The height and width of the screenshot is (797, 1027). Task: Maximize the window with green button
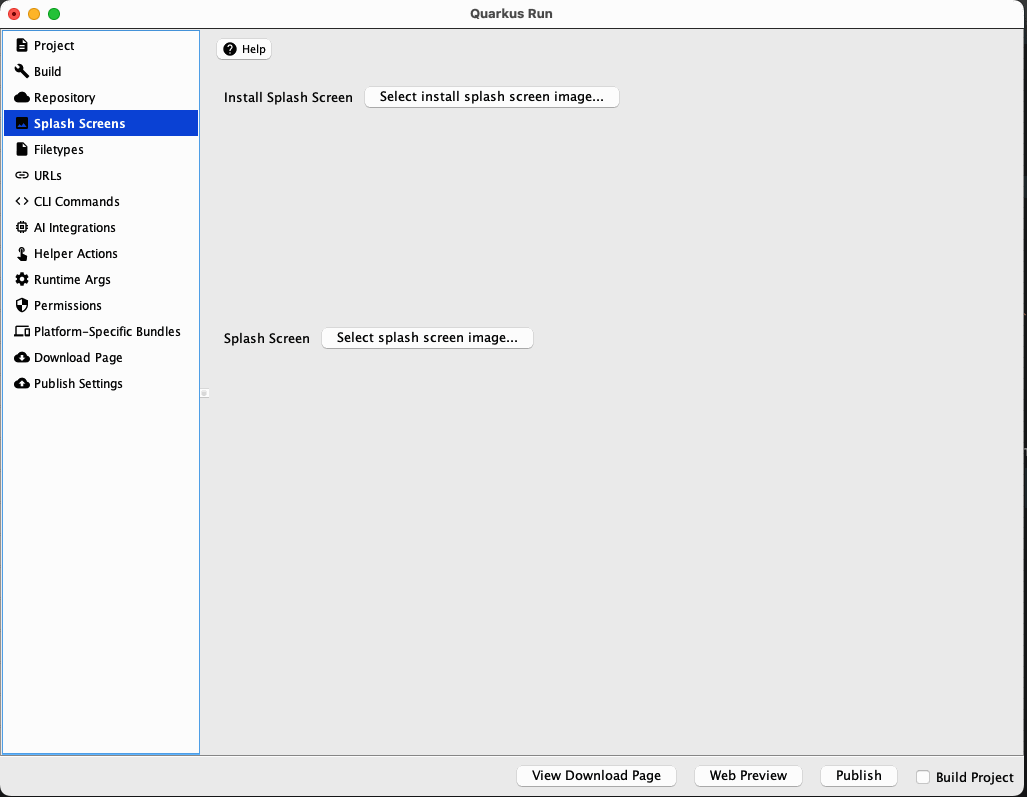pos(54,14)
